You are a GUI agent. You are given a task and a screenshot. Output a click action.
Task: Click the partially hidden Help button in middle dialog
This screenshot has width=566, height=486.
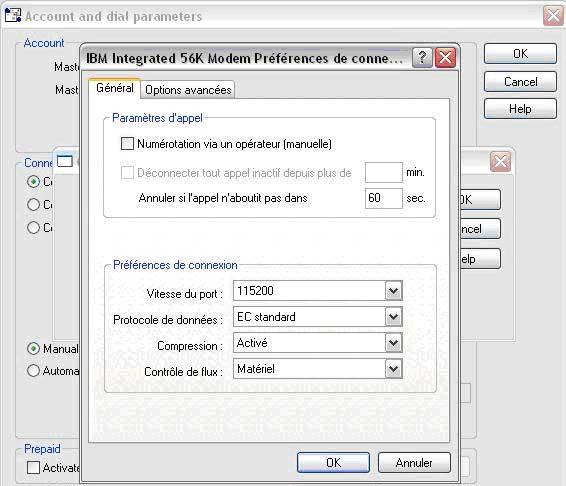(480, 259)
